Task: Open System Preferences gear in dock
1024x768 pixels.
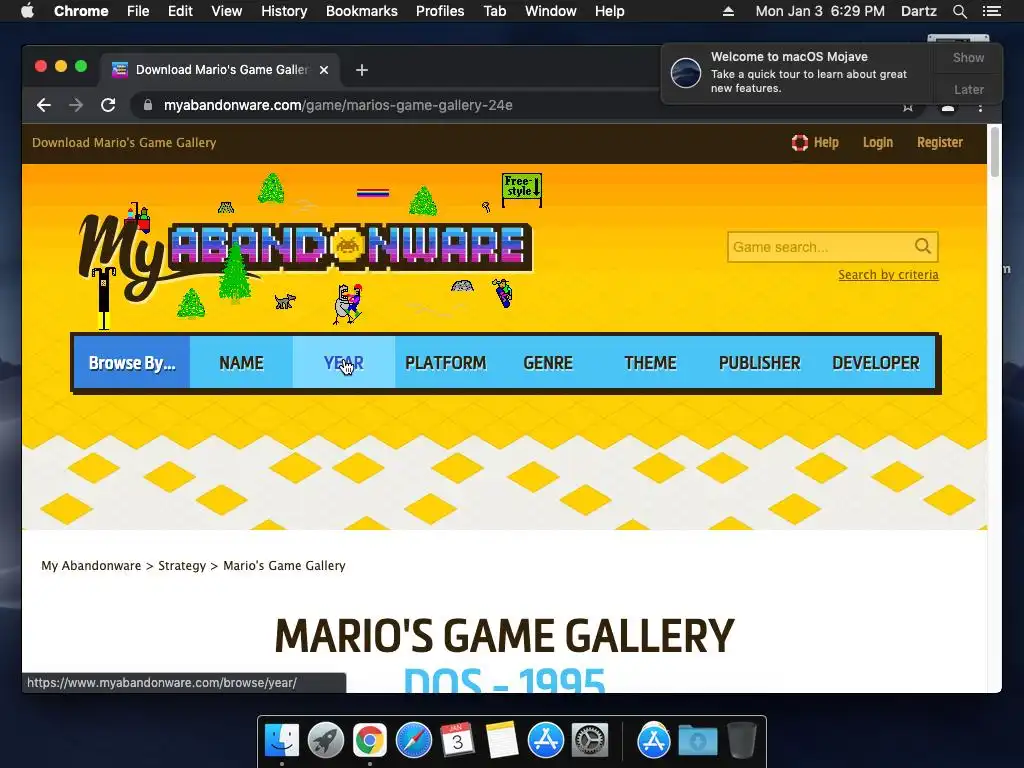Action: coord(590,741)
